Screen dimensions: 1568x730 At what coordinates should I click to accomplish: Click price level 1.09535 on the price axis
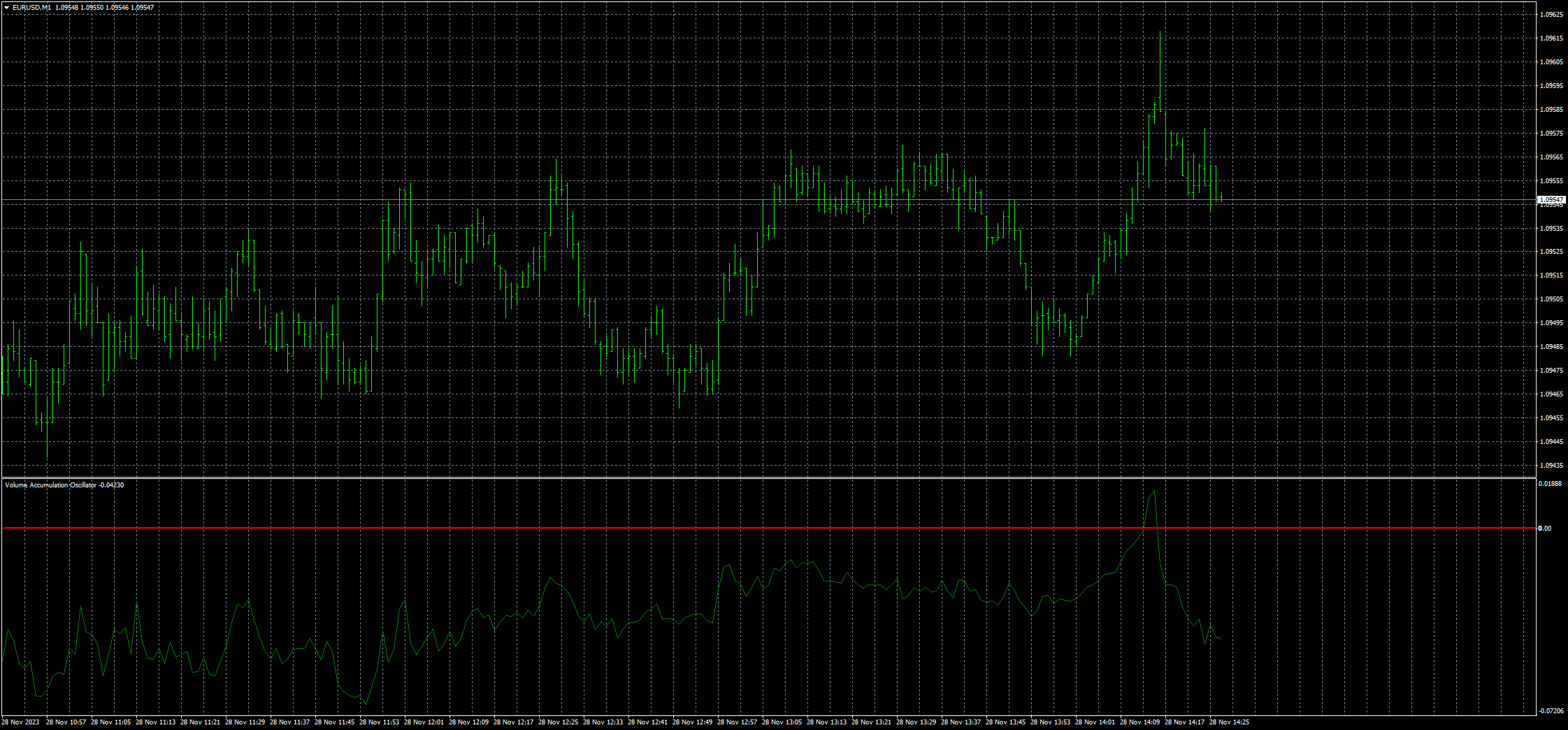point(1551,228)
